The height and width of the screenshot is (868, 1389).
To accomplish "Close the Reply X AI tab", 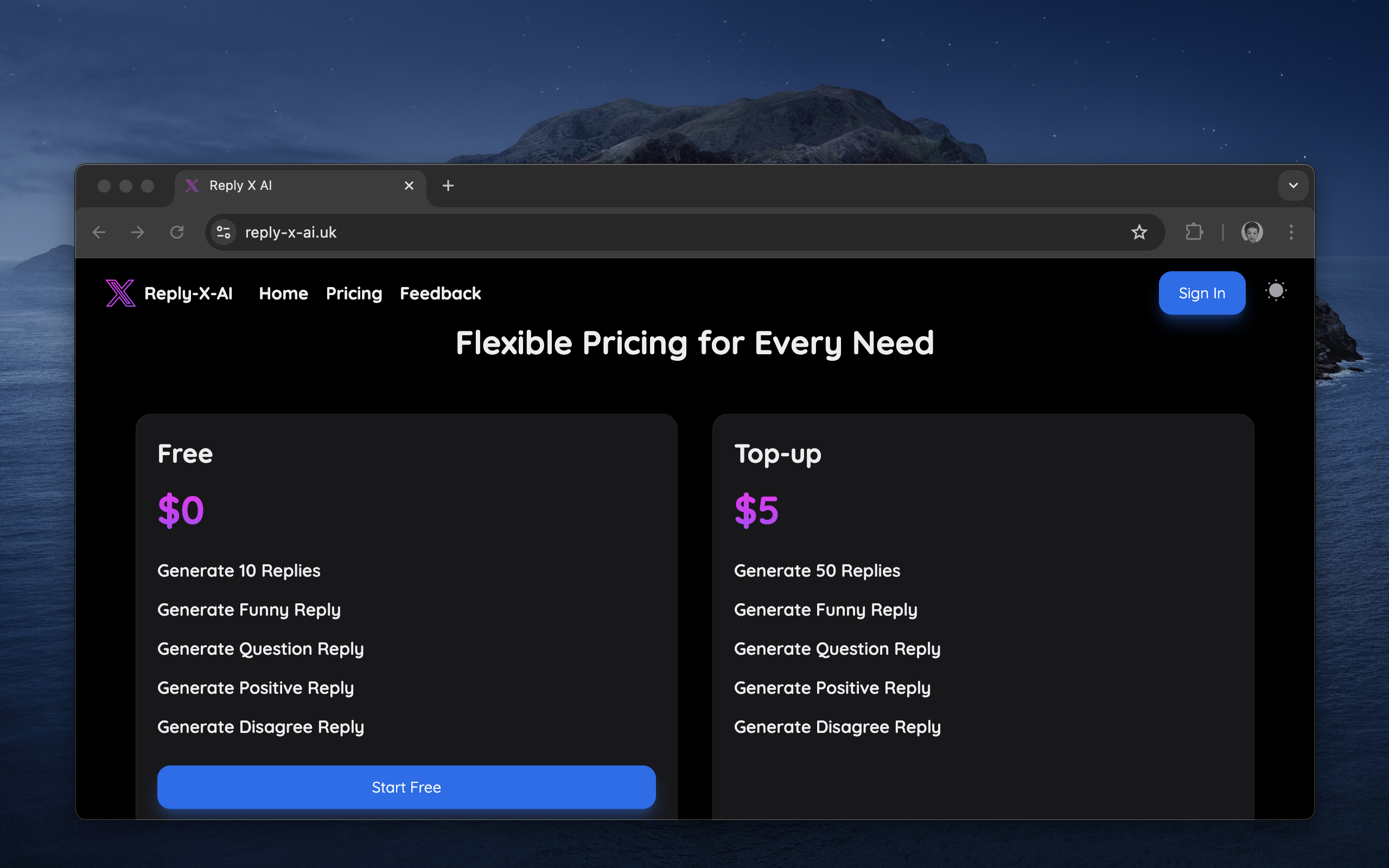I will click(409, 186).
